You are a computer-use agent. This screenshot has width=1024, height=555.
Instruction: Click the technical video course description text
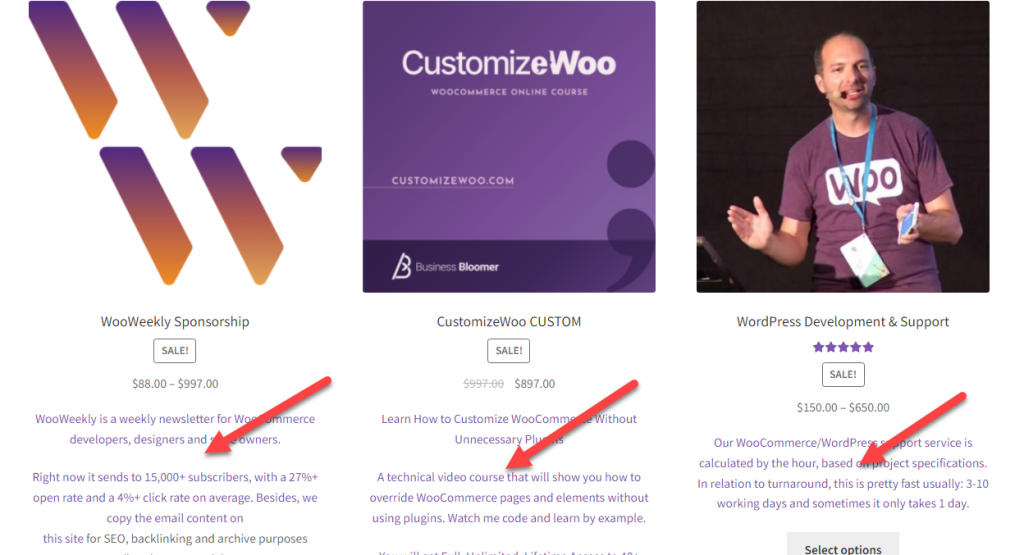coord(509,498)
